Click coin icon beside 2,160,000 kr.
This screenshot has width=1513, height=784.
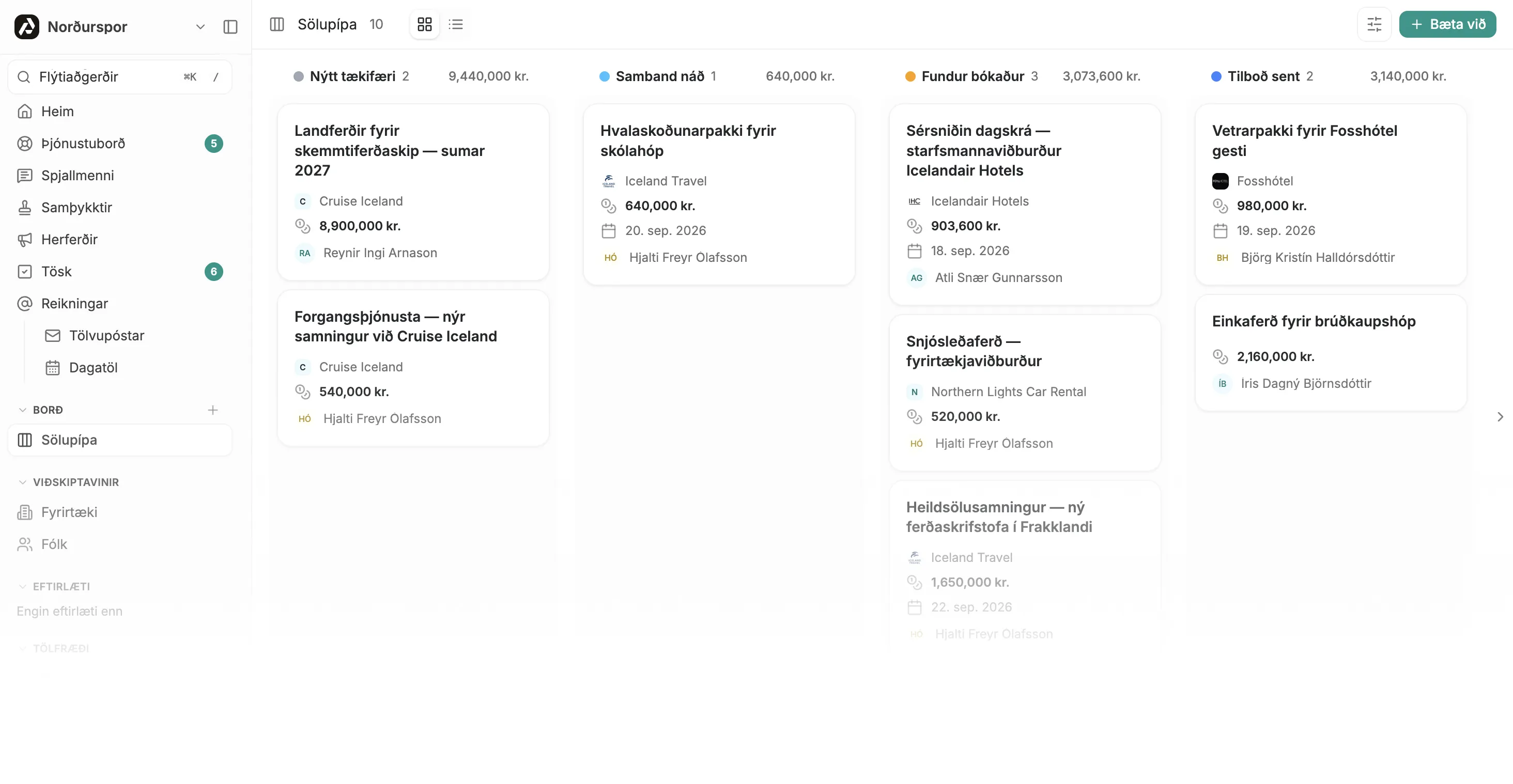click(1221, 357)
